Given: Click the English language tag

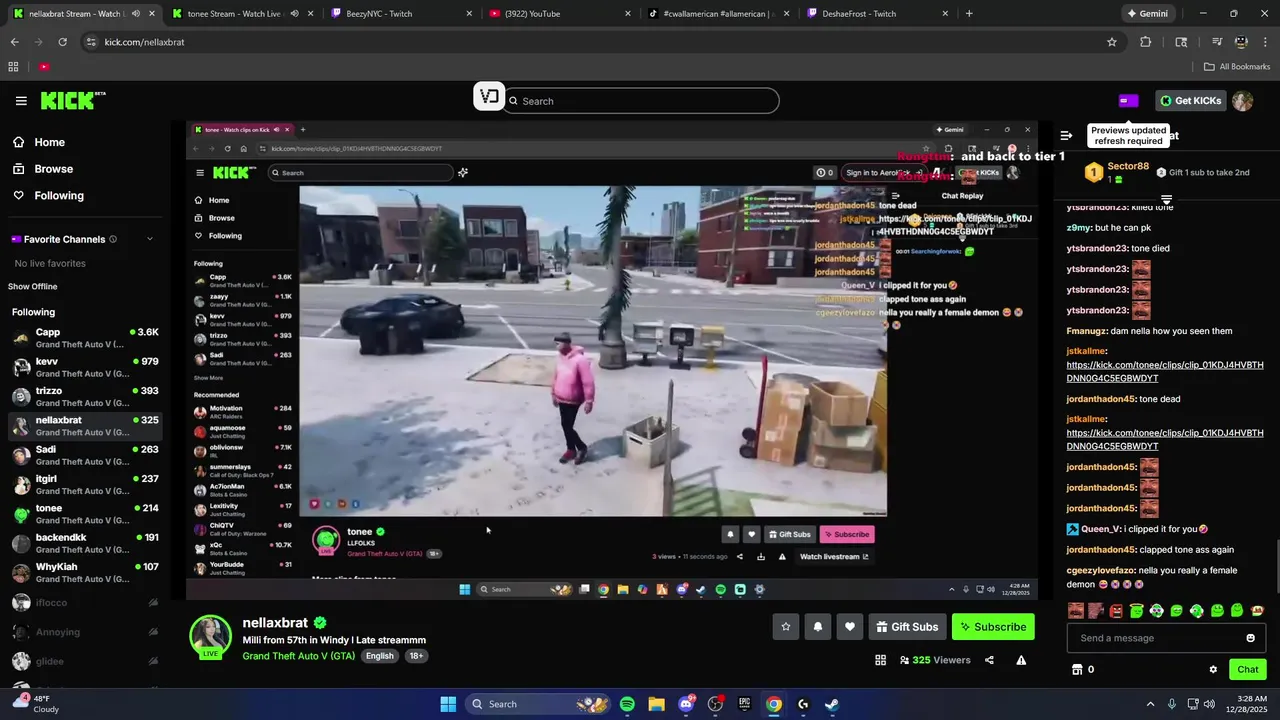Looking at the screenshot, I should pos(379,656).
